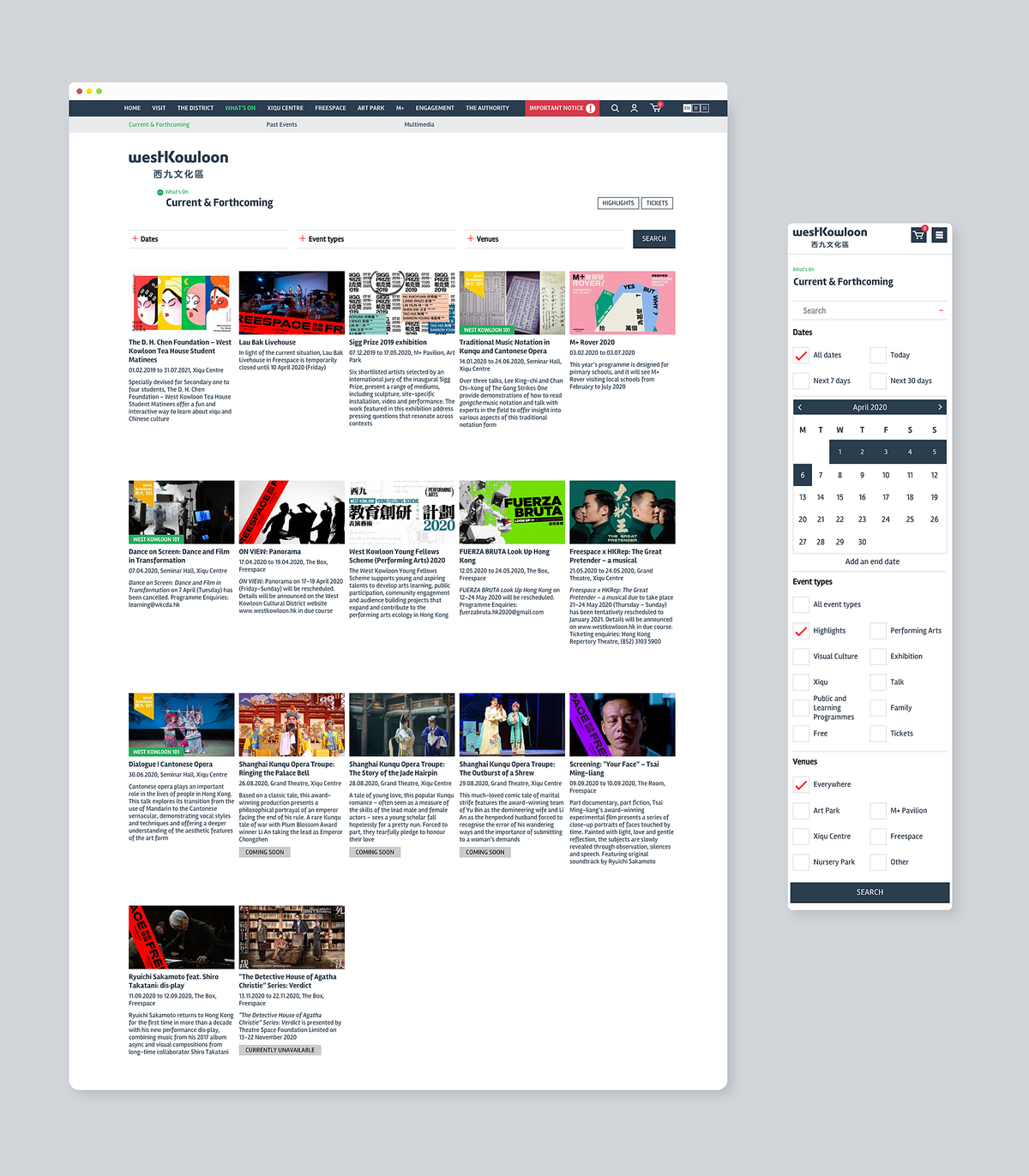Open THE DISTRICT menu item

click(x=196, y=108)
